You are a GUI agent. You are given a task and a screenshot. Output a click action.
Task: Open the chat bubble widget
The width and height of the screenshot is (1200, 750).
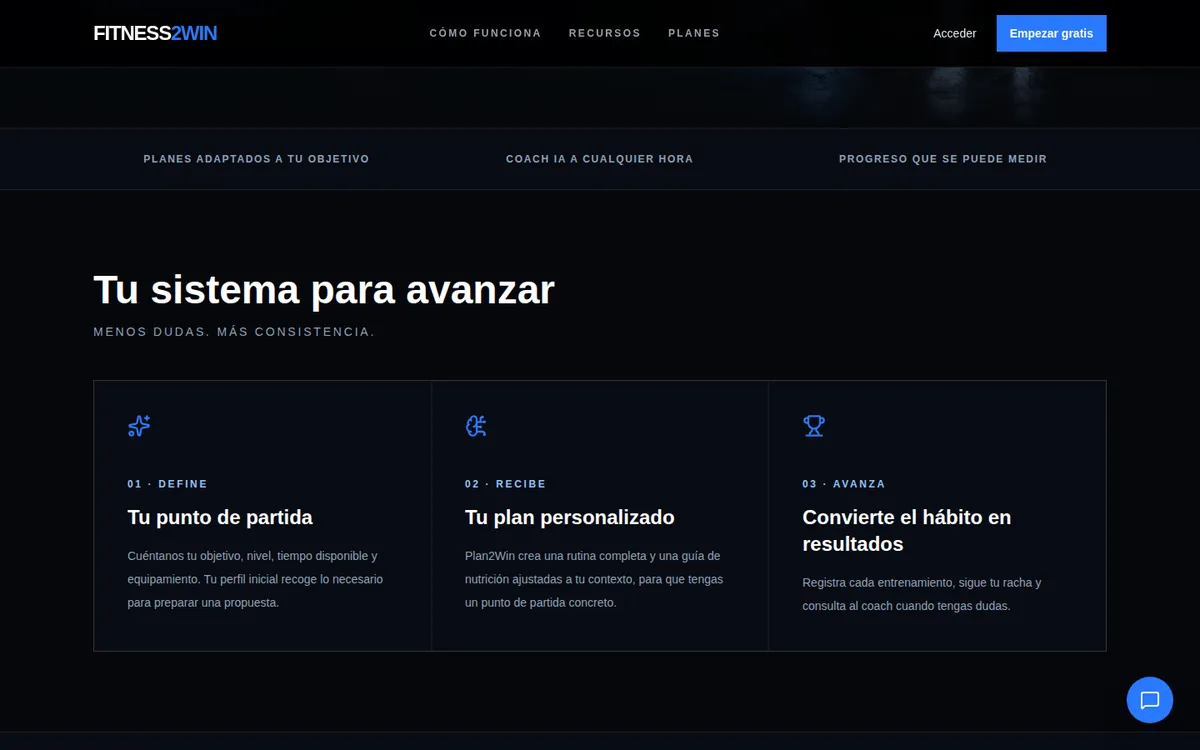click(1149, 700)
